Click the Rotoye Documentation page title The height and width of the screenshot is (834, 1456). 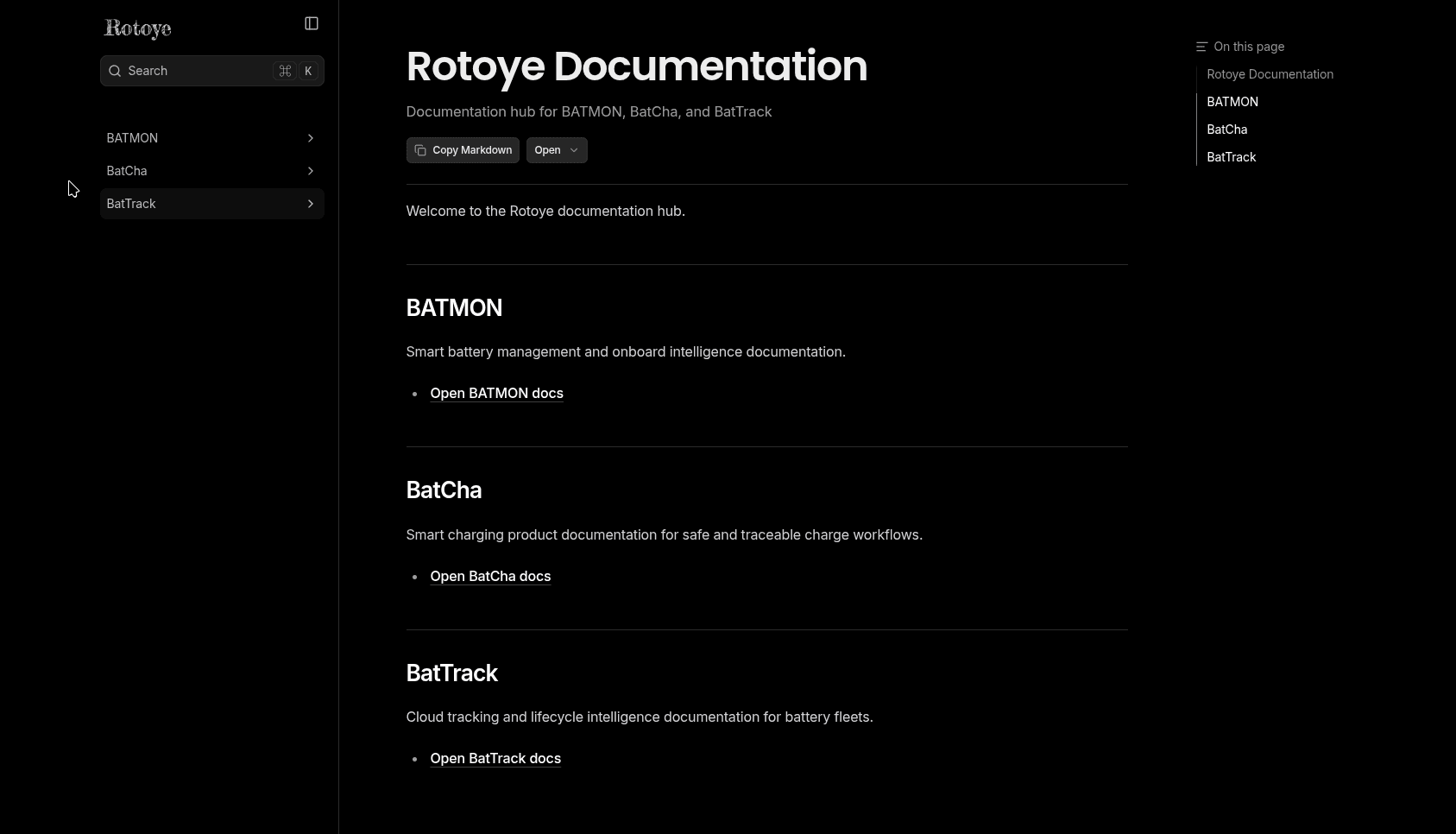pyautogui.click(x=637, y=66)
